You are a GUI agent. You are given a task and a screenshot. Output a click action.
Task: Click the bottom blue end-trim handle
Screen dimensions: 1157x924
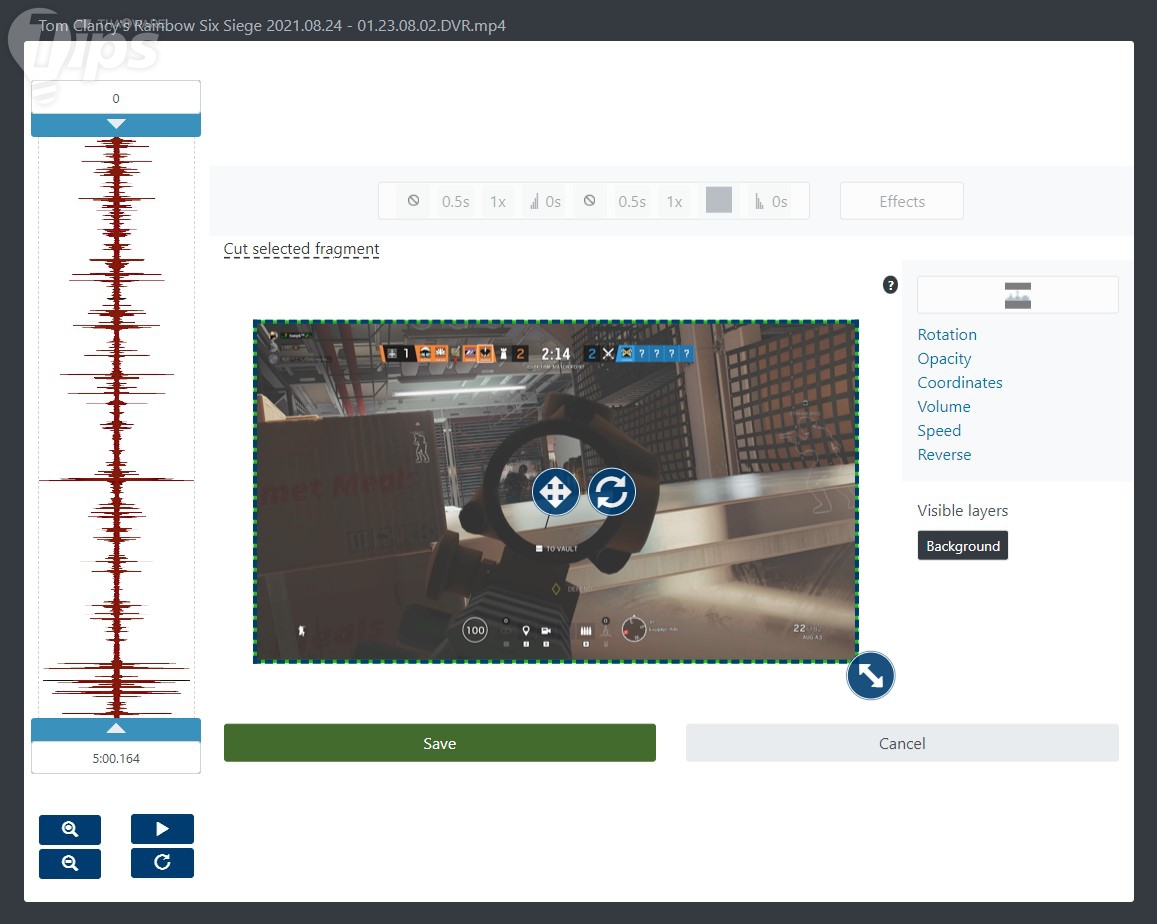tap(116, 729)
